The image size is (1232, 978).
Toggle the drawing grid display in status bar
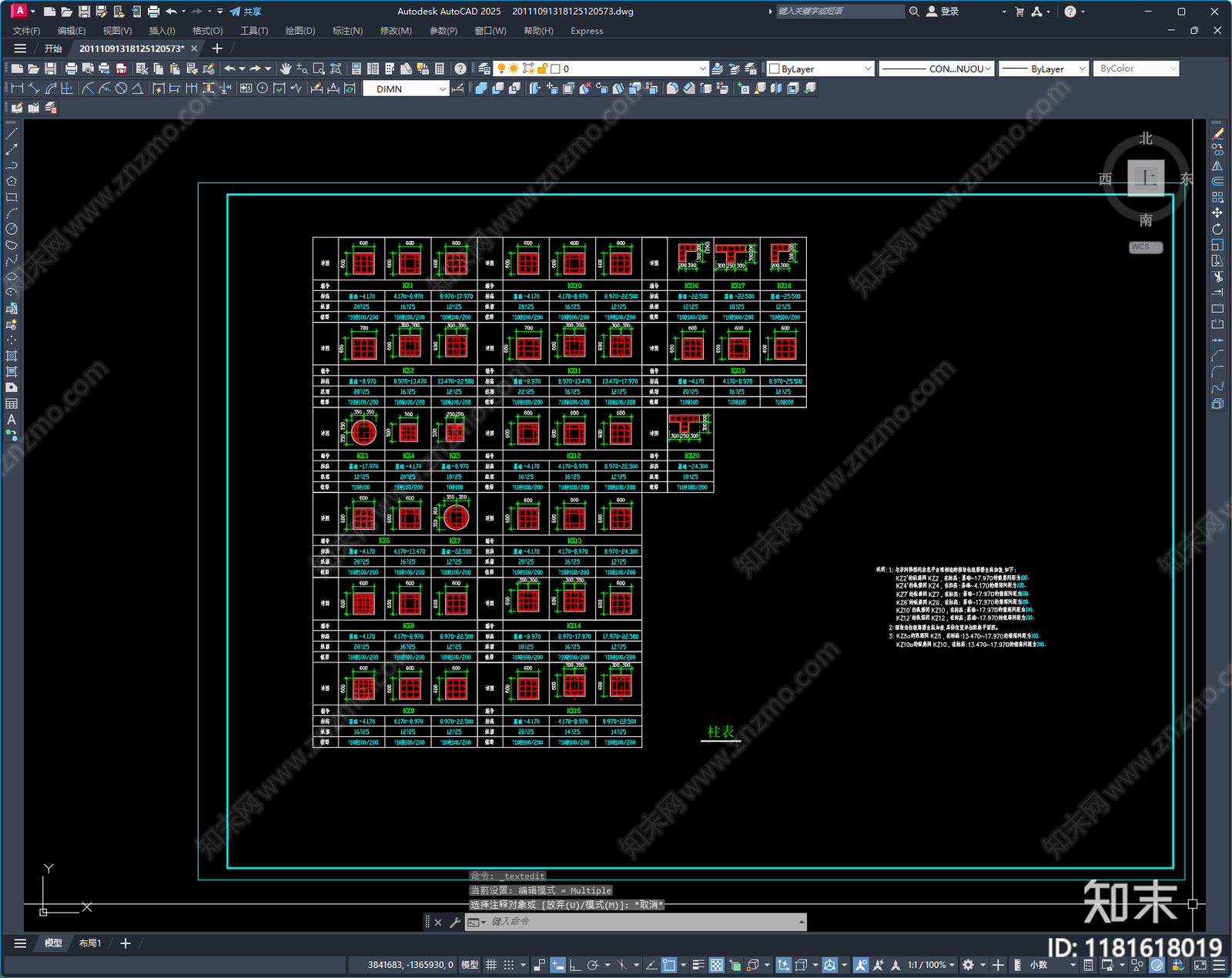(490, 965)
